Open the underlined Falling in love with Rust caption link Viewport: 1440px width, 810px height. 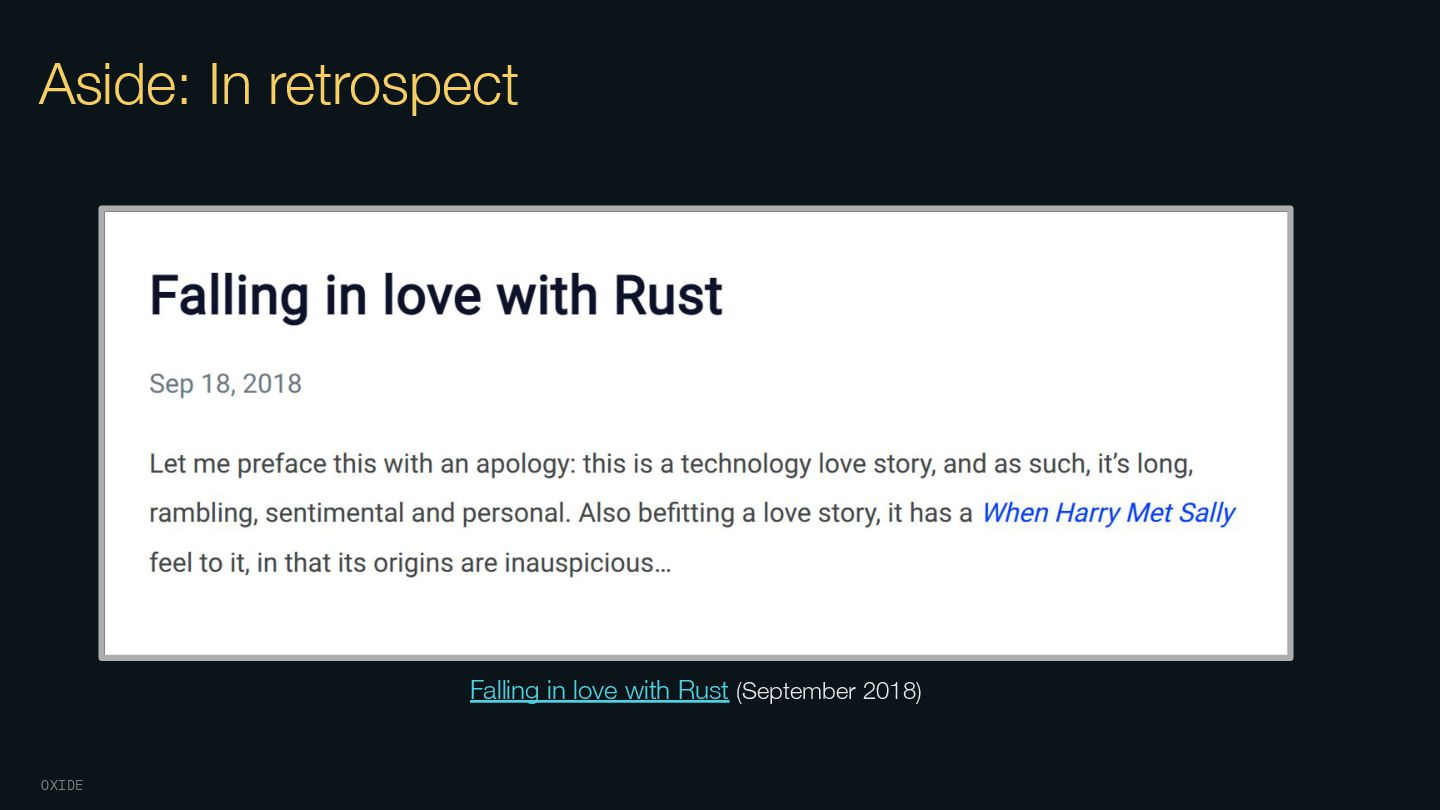tap(599, 690)
